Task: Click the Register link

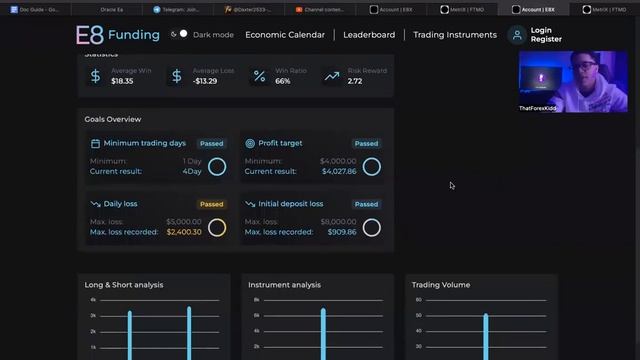Action: click(546, 39)
